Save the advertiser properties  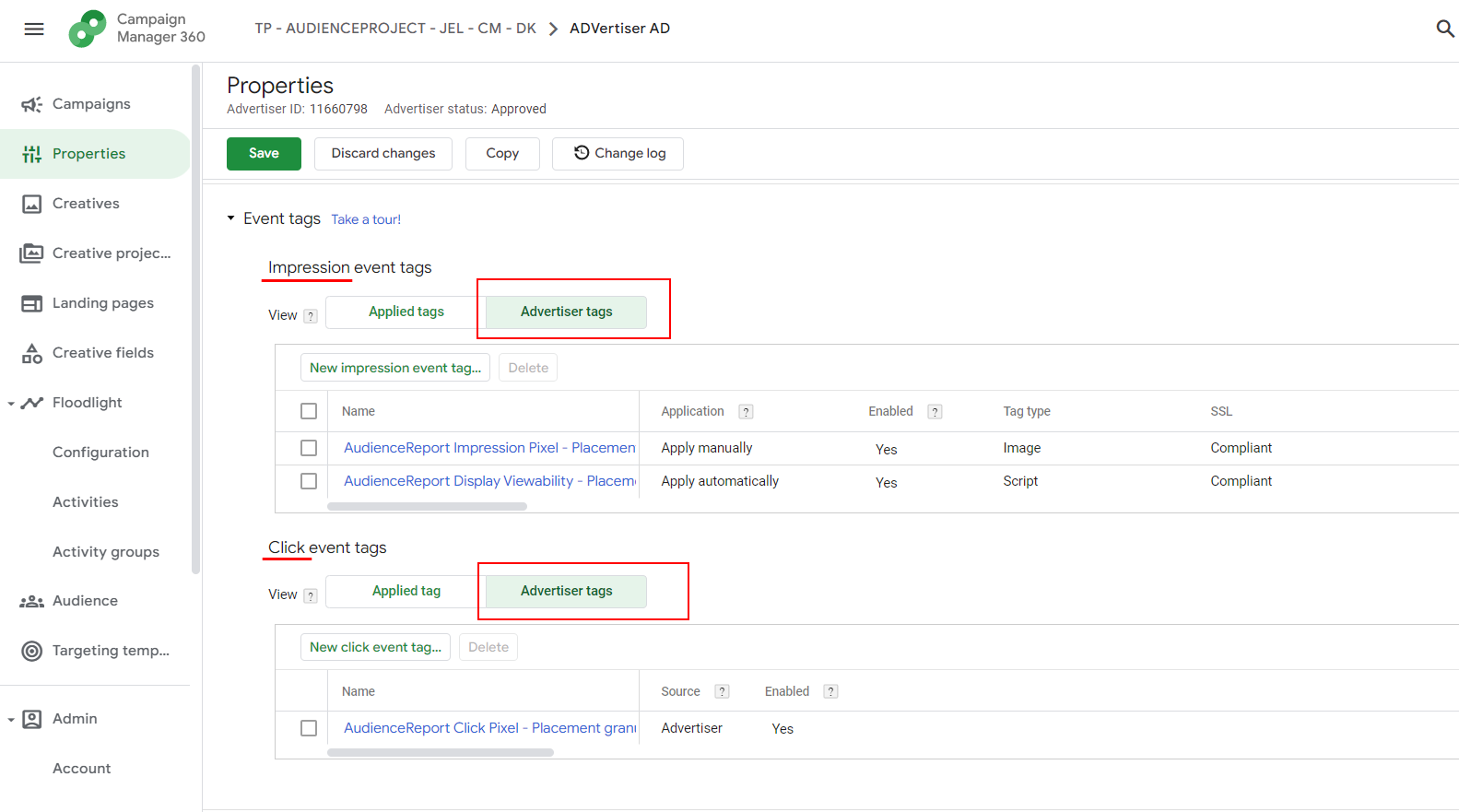coord(264,154)
